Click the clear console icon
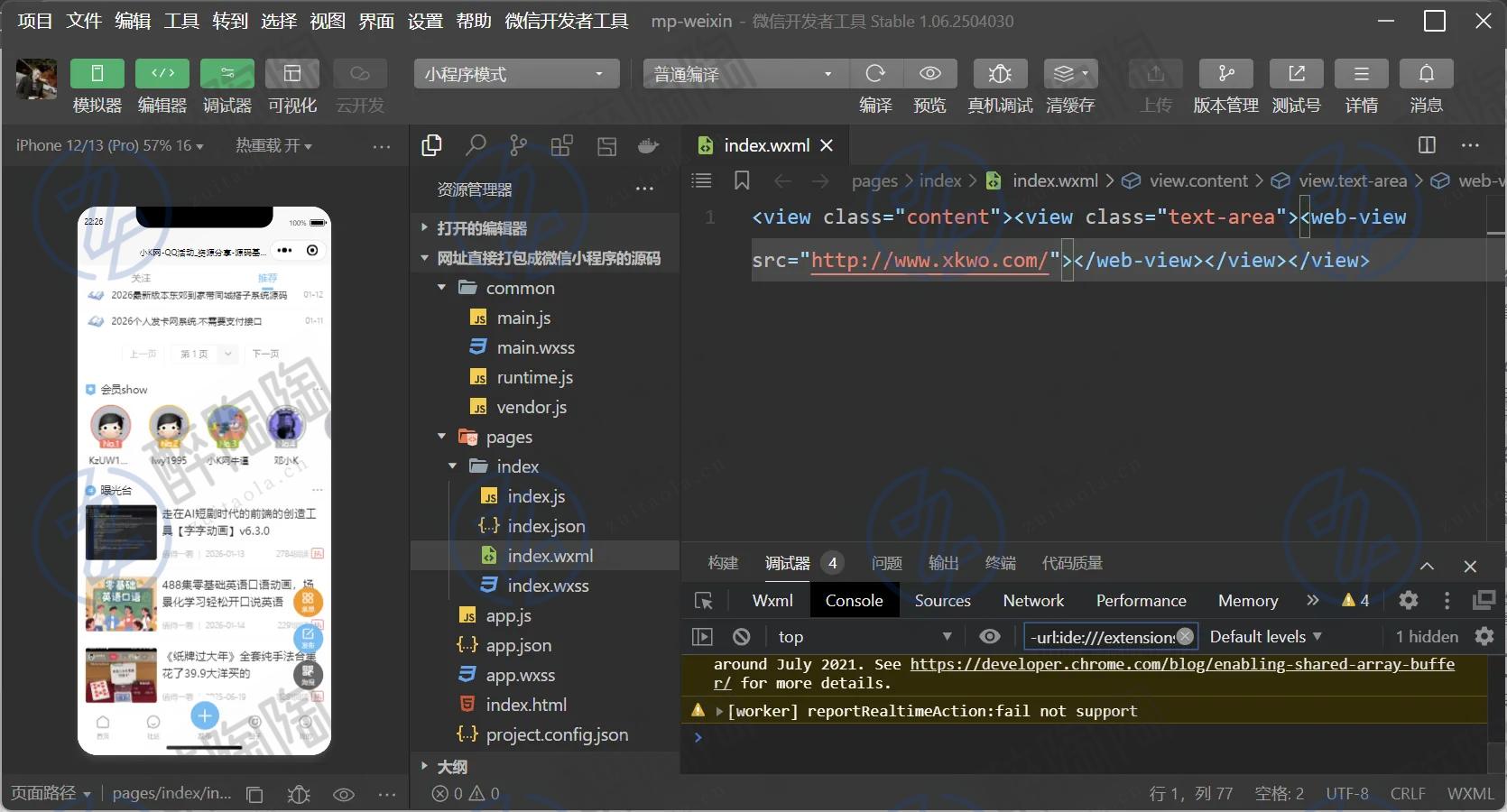Image resolution: width=1507 pixels, height=812 pixels. 742,637
